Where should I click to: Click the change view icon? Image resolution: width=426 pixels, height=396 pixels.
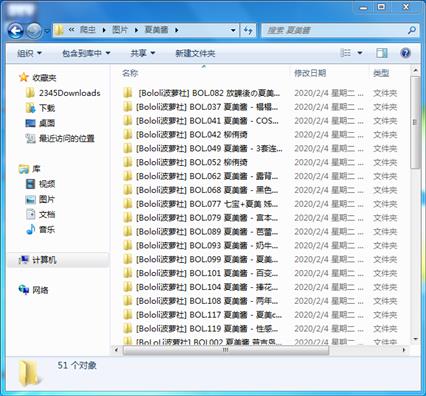pos(345,53)
